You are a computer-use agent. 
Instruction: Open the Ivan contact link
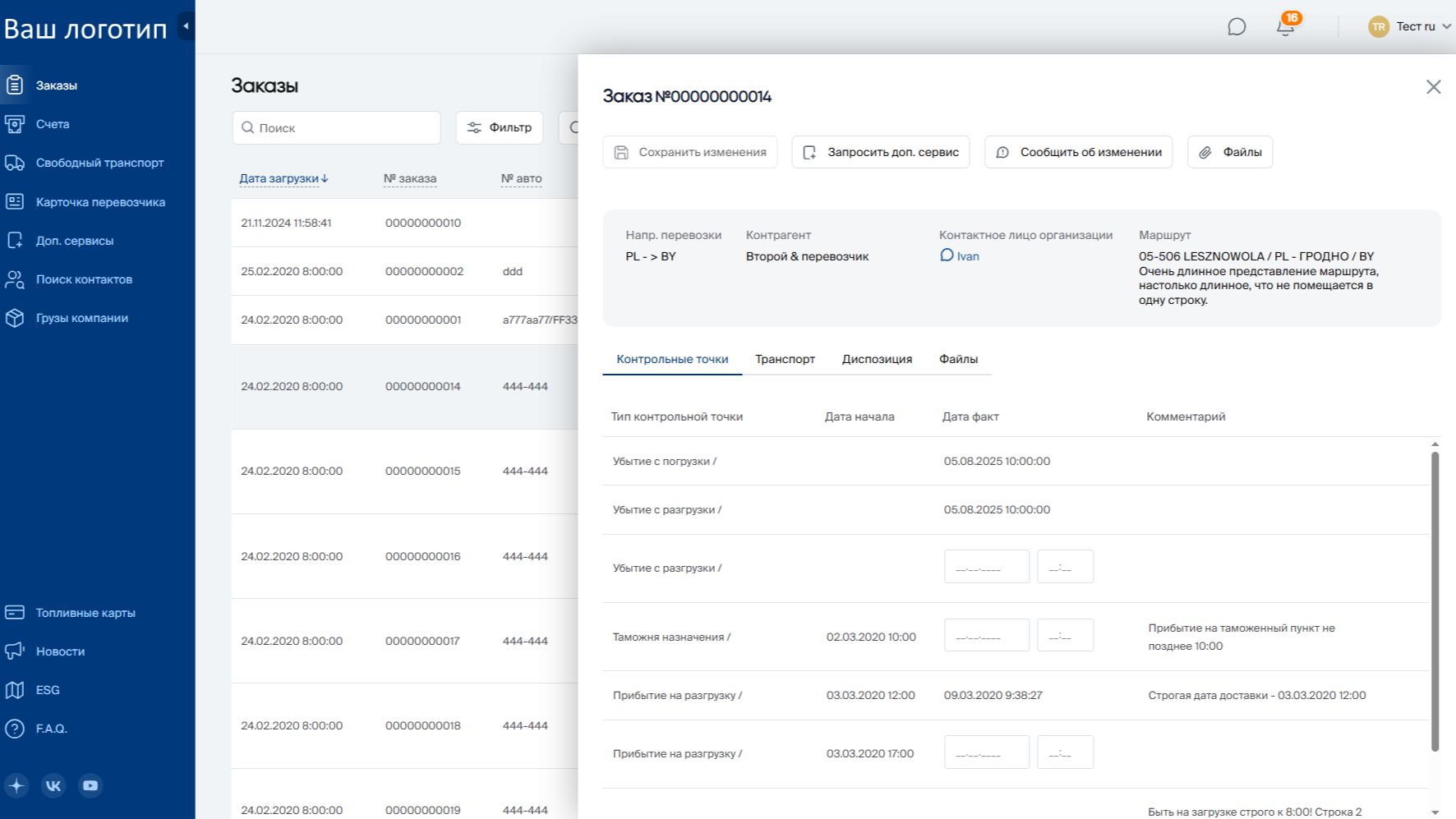(x=968, y=256)
